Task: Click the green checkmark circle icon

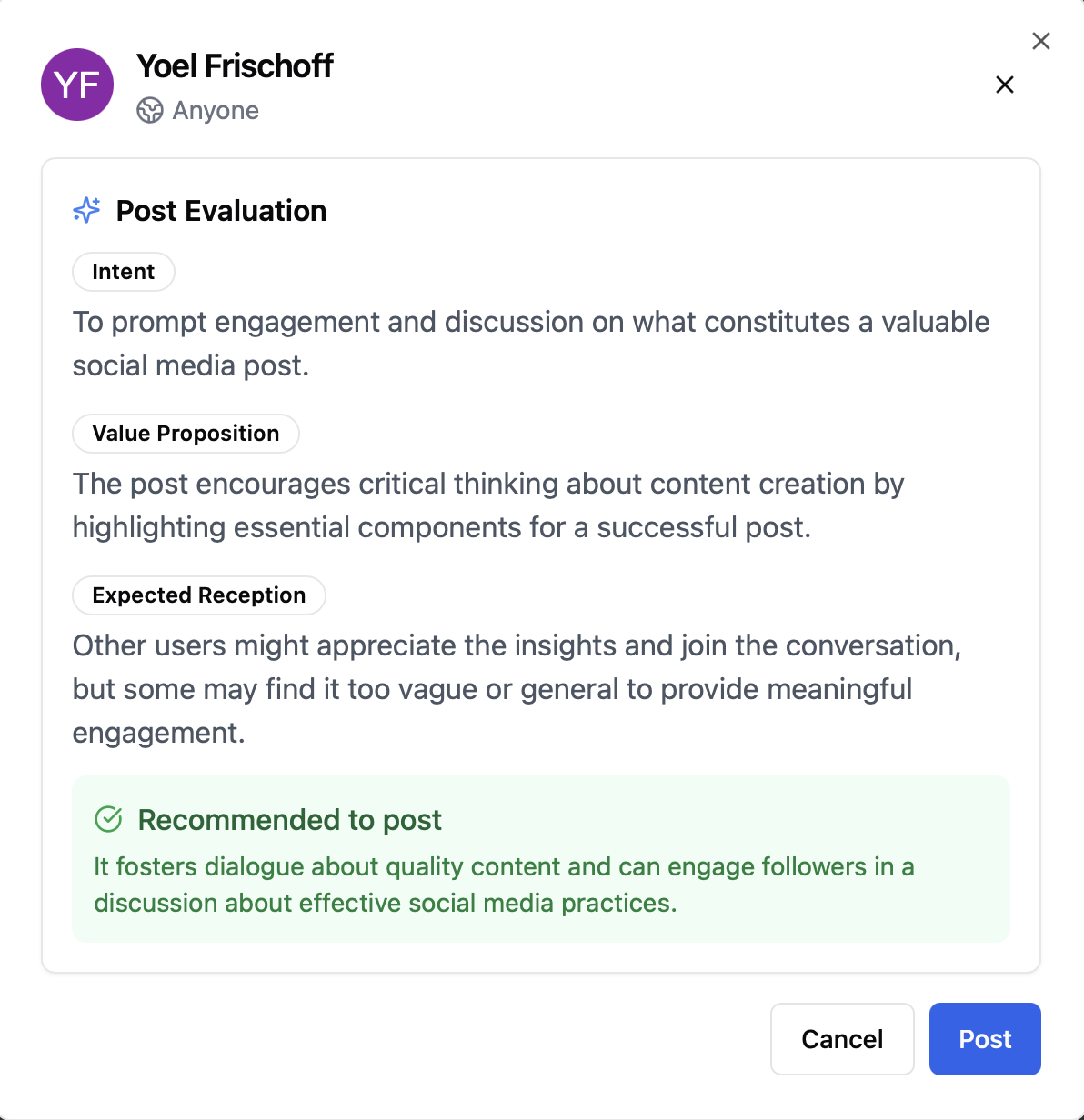Action: click(108, 819)
